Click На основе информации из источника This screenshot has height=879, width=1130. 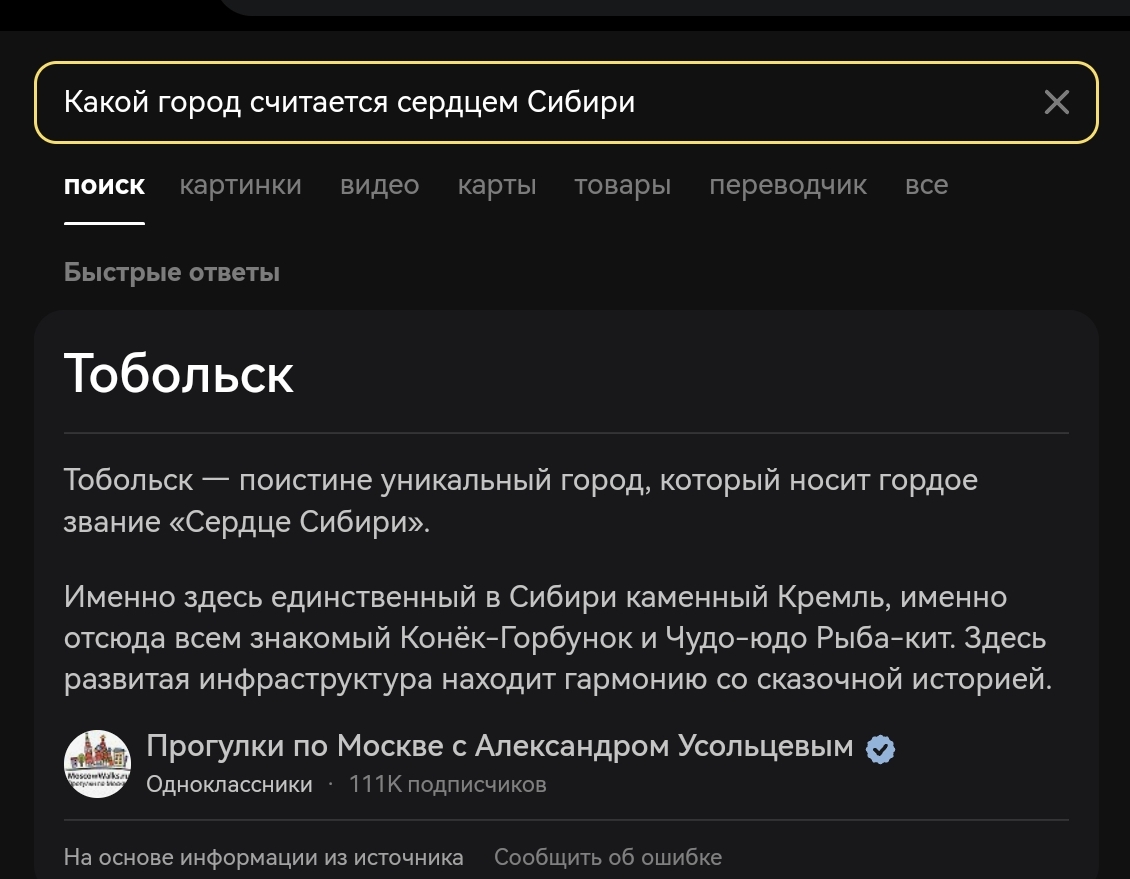[x=263, y=857]
